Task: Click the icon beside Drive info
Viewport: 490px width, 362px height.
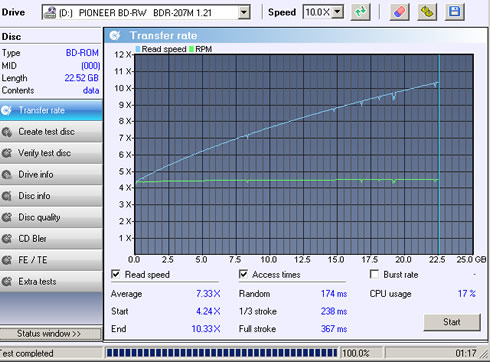Action: pos(7,175)
